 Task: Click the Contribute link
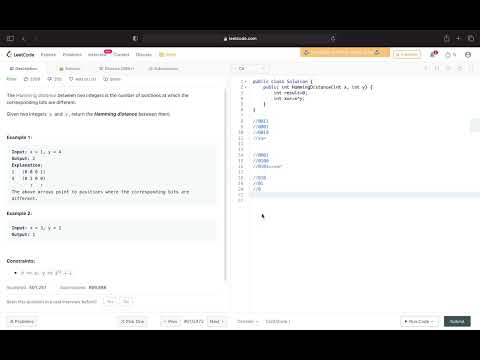278,321
